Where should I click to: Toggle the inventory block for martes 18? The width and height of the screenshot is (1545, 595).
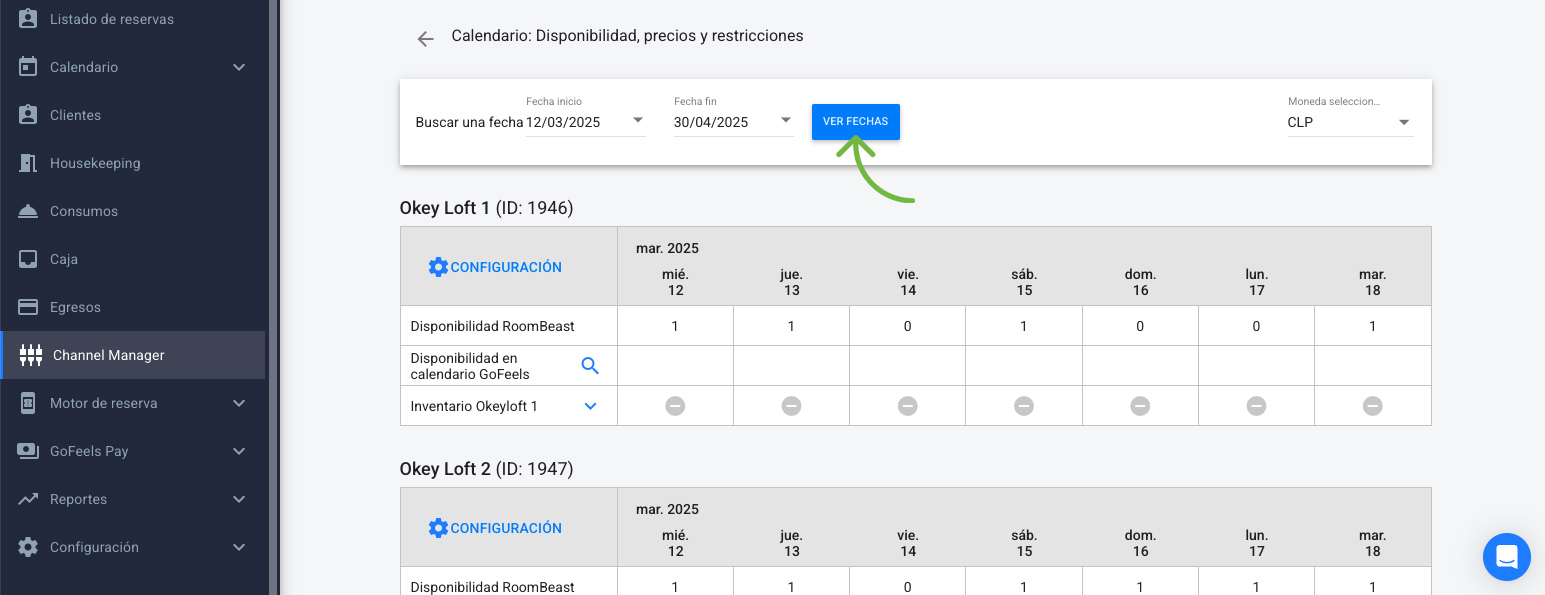(x=1373, y=406)
